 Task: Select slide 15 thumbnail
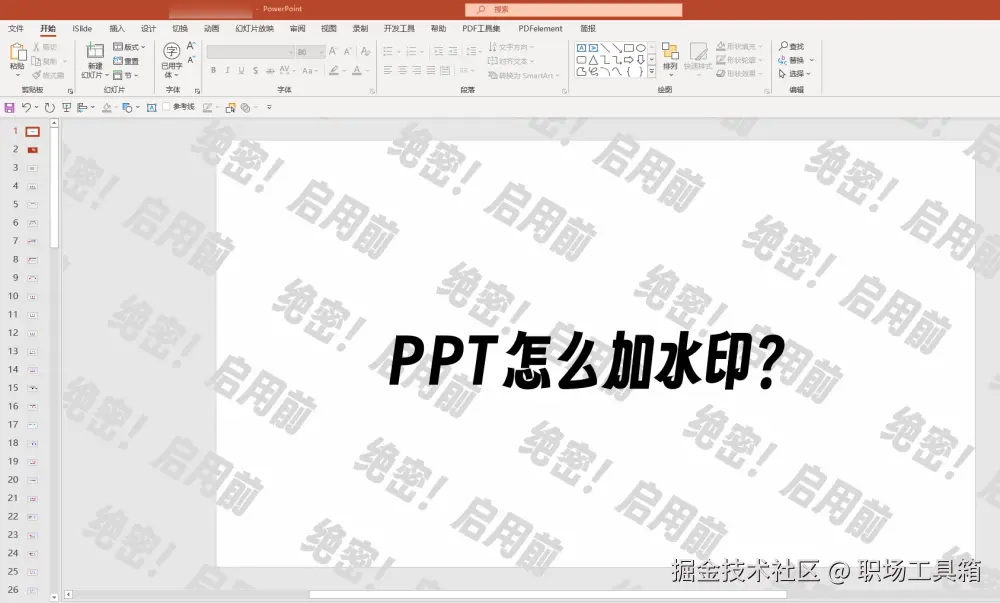33,388
